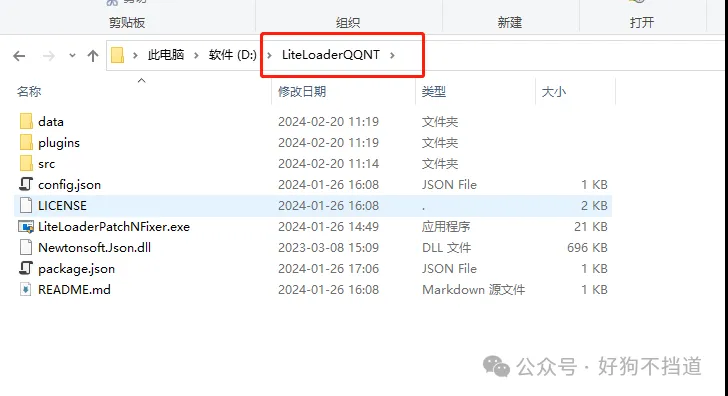Sort by the 修改日期 column header

(302, 91)
